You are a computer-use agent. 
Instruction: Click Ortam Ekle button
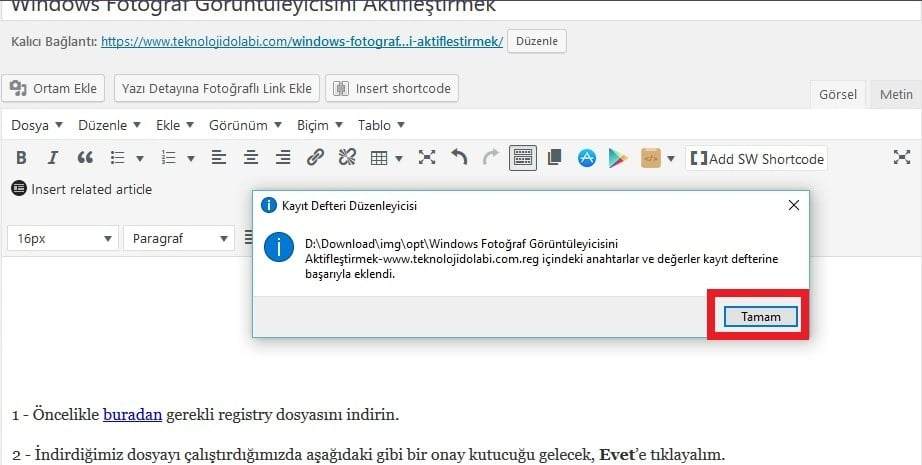click(53, 88)
